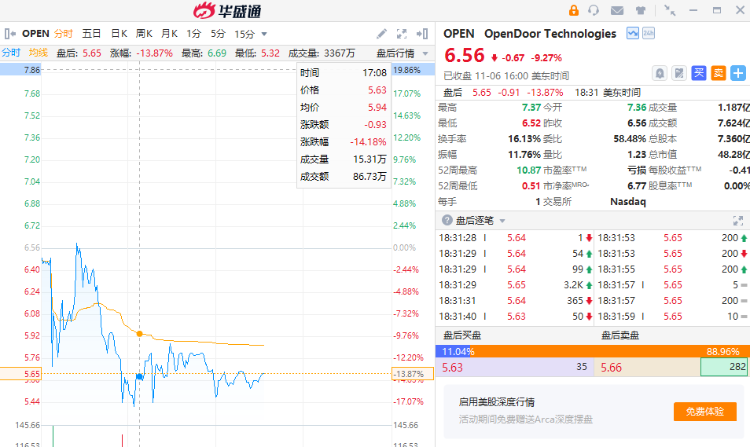Click the help icon next to 盘后逐笔

[447, 220]
